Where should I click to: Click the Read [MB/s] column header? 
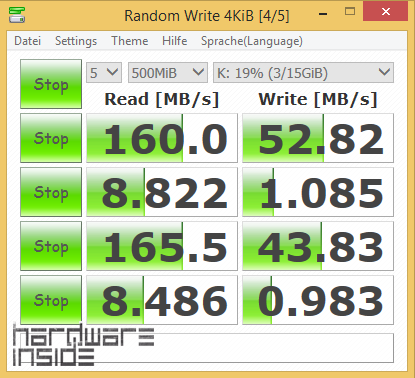coord(162,99)
